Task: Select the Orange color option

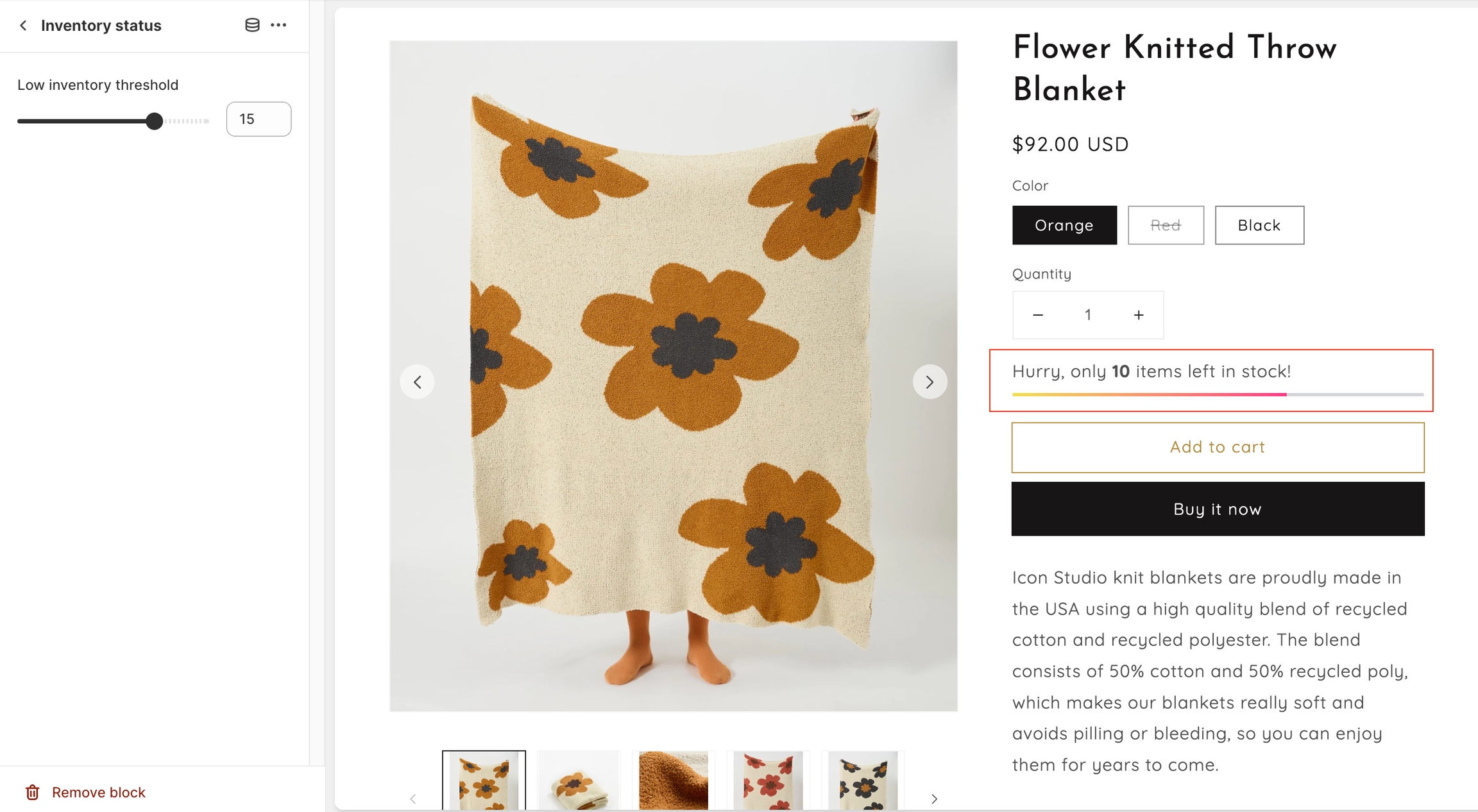Action: coord(1064,225)
